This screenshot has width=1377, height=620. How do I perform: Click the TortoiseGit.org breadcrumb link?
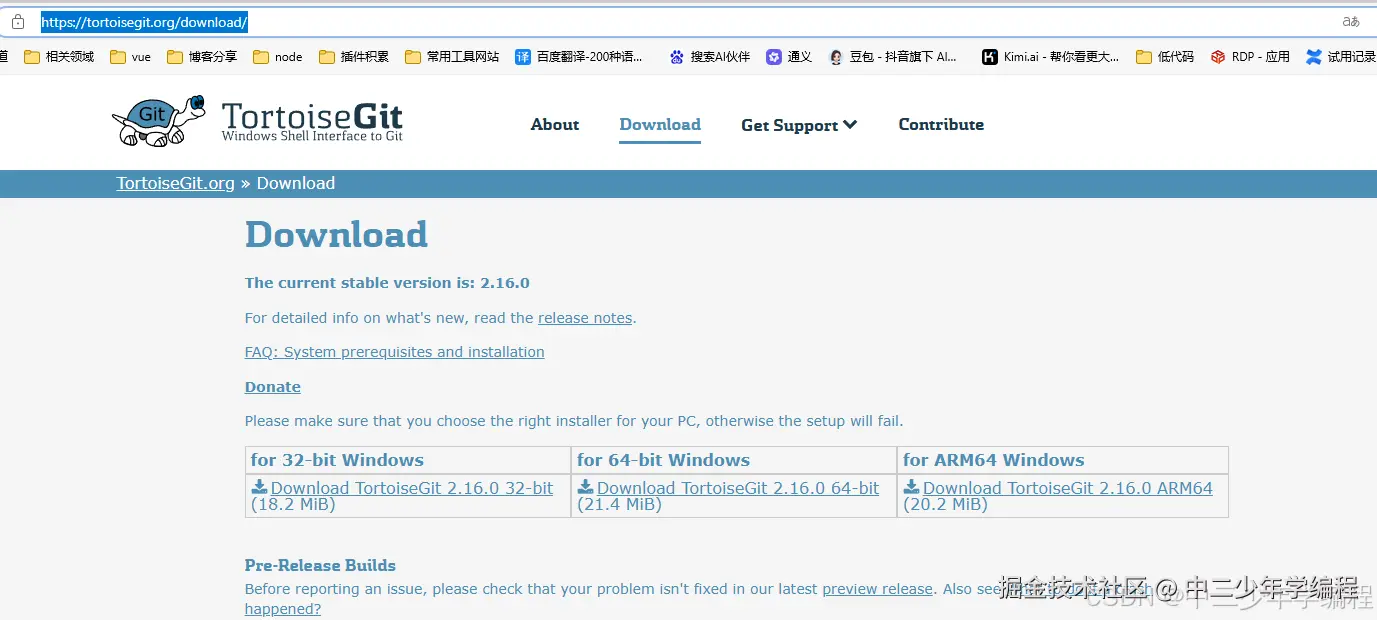coord(176,183)
